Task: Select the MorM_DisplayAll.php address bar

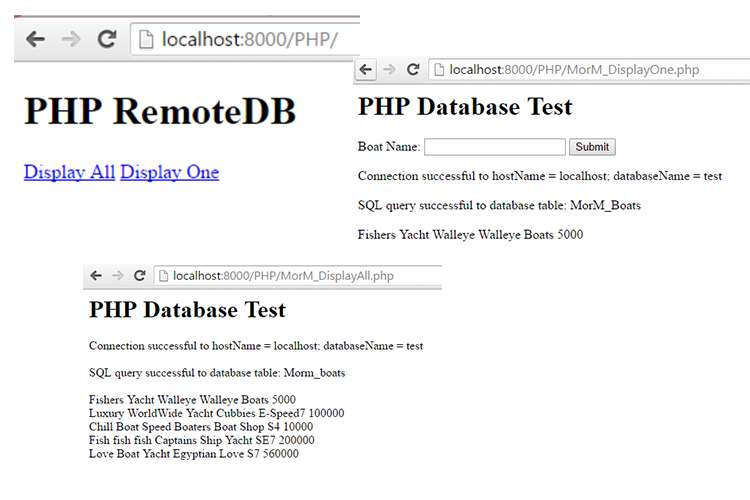Action: point(298,276)
